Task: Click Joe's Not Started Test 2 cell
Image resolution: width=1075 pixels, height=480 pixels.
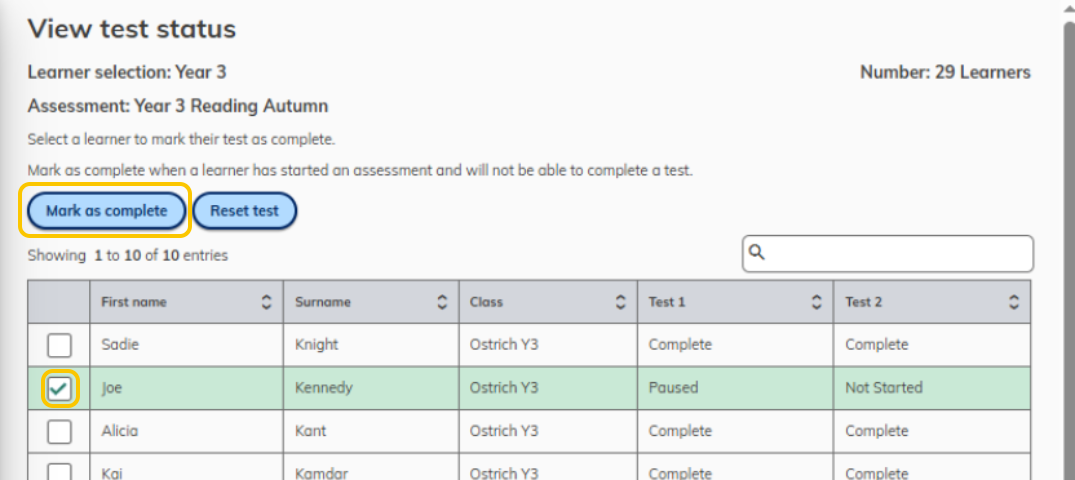Action: click(x=932, y=388)
